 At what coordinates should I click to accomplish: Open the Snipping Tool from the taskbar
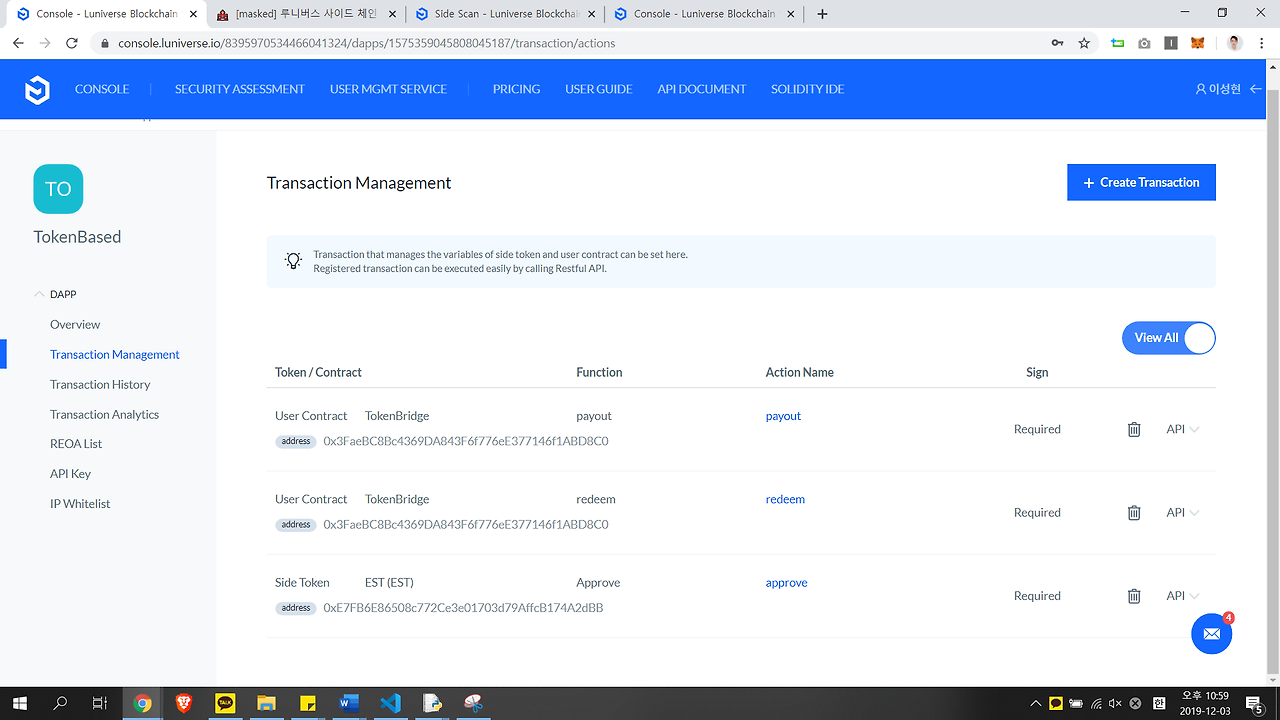(473, 703)
